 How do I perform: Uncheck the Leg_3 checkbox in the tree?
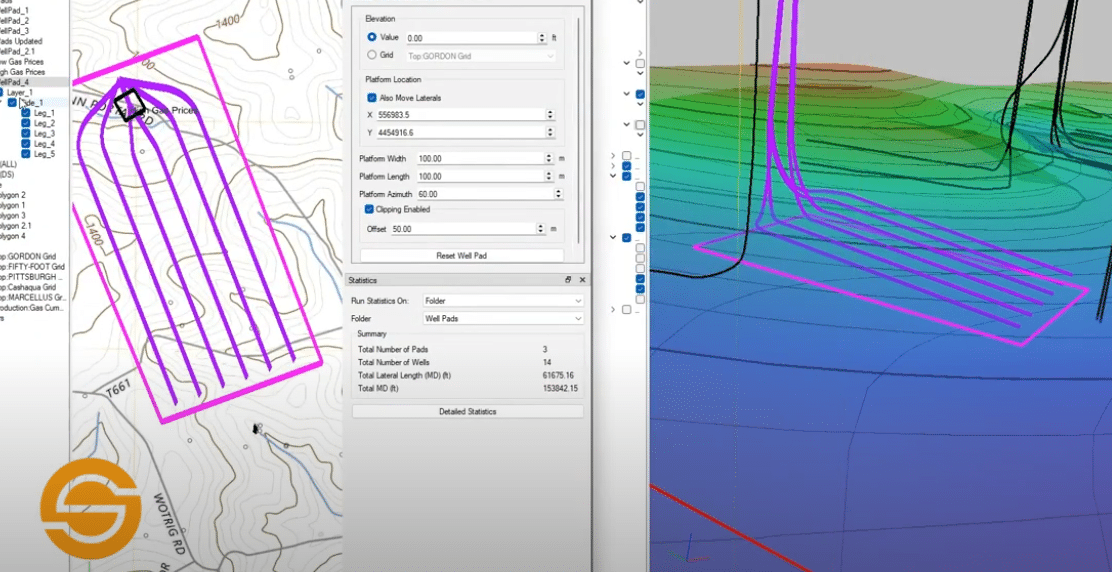coord(26,133)
